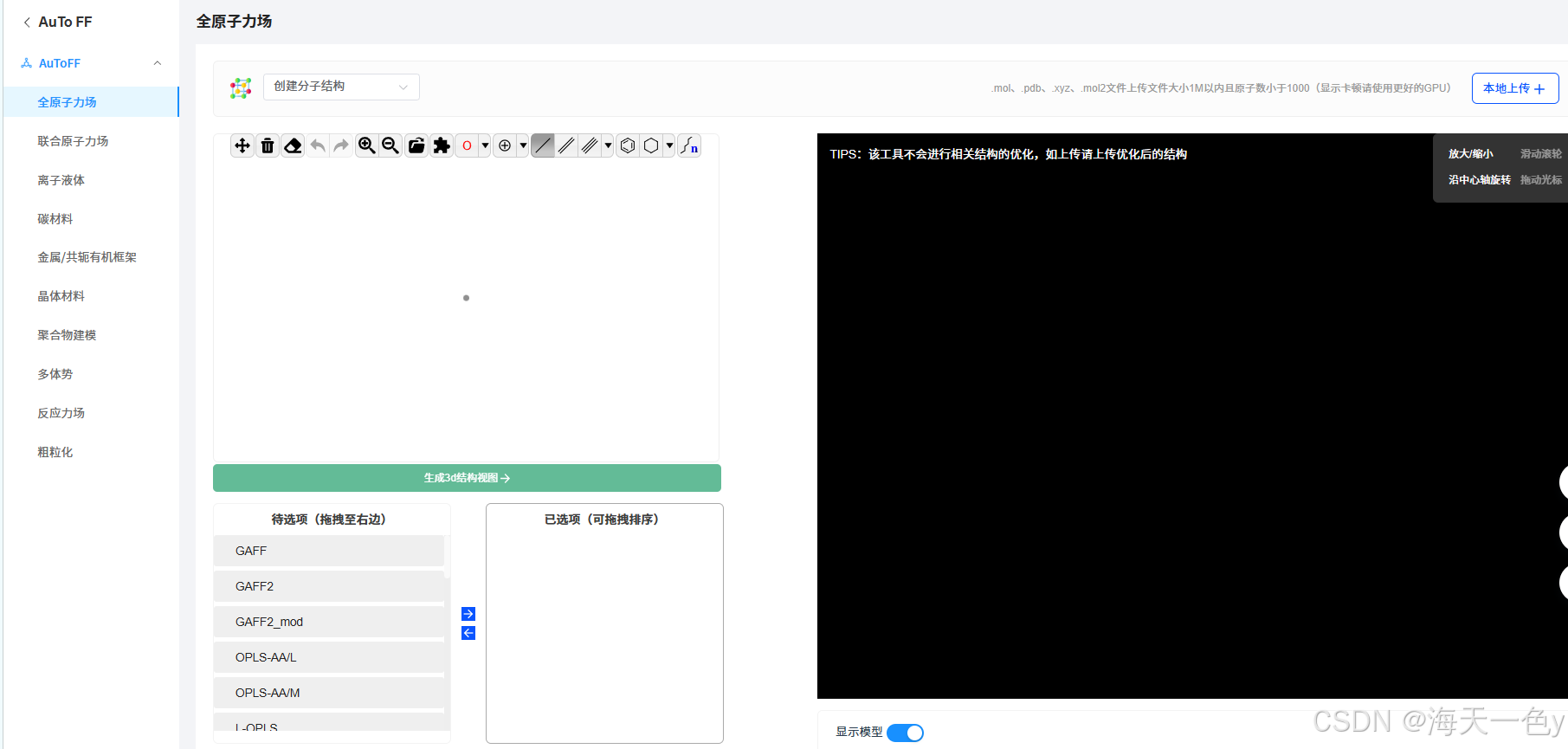Image resolution: width=1568 pixels, height=749 pixels.
Task: Click the black 3D structure viewer
Action: [x=1192, y=416]
